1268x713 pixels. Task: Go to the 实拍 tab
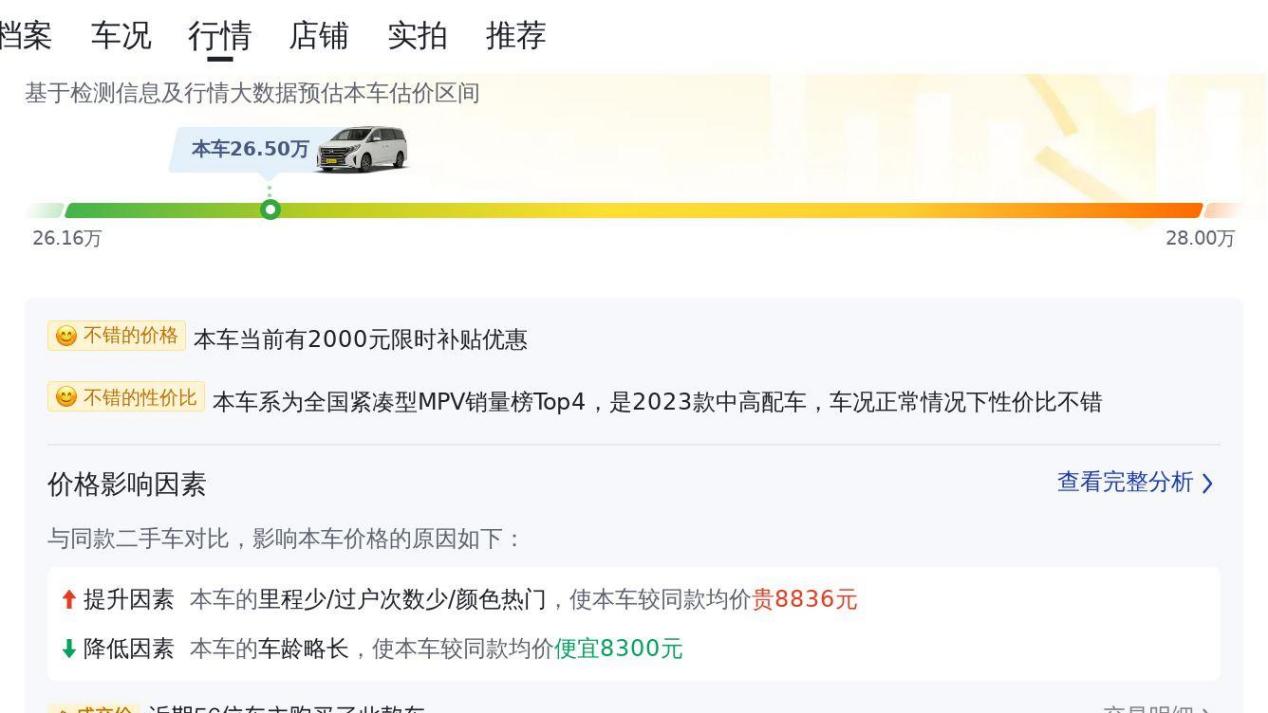[417, 36]
